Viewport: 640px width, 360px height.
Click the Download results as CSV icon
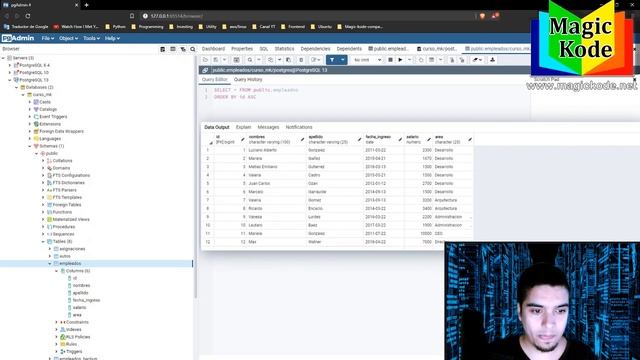click(x=493, y=60)
